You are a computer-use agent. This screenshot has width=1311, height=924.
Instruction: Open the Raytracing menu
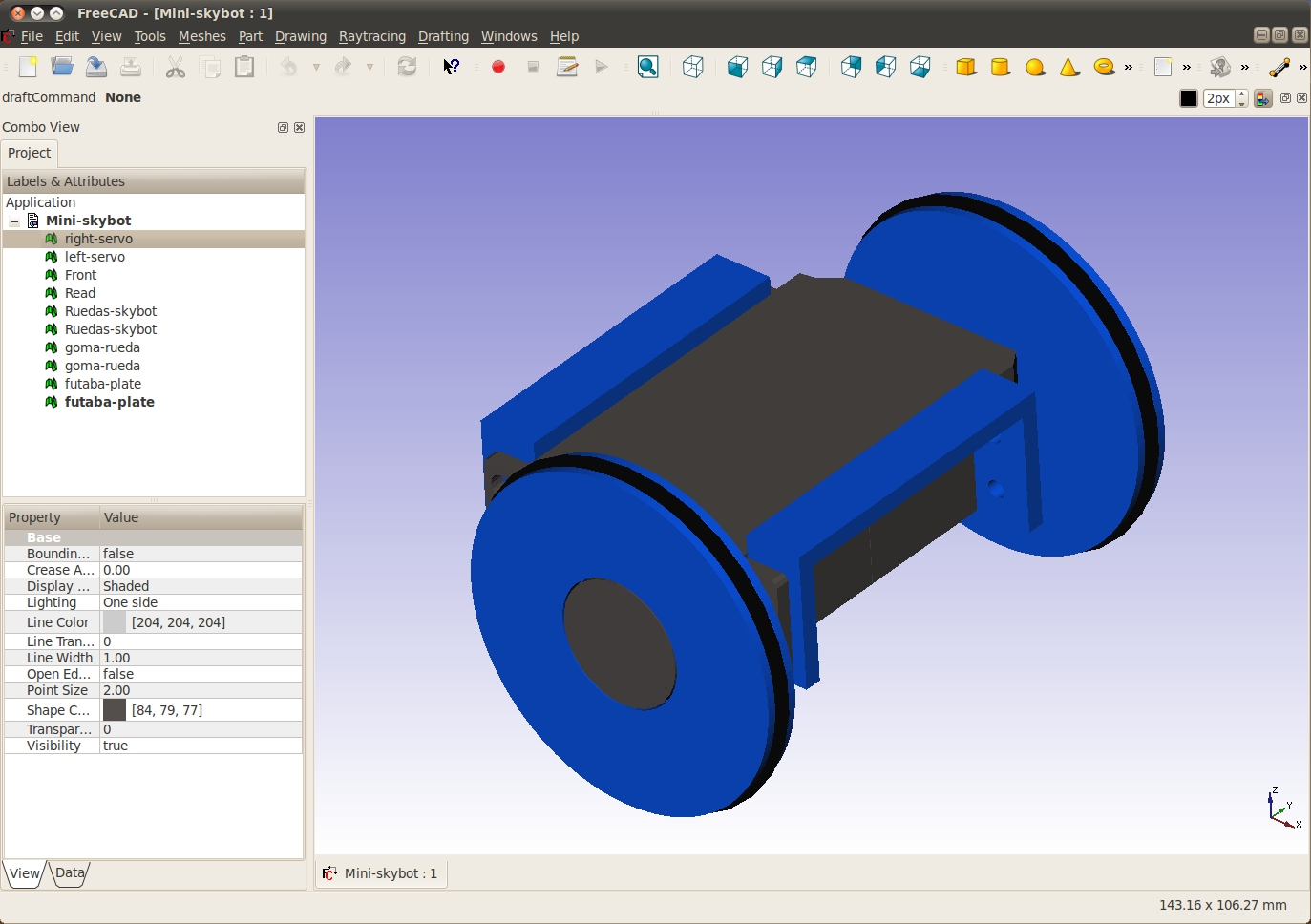pyautogui.click(x=371, y=36)
